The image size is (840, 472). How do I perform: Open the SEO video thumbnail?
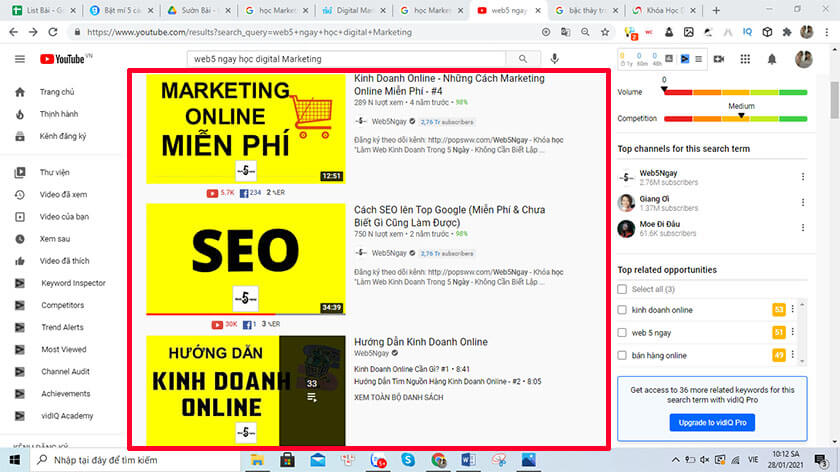point(246,259)
